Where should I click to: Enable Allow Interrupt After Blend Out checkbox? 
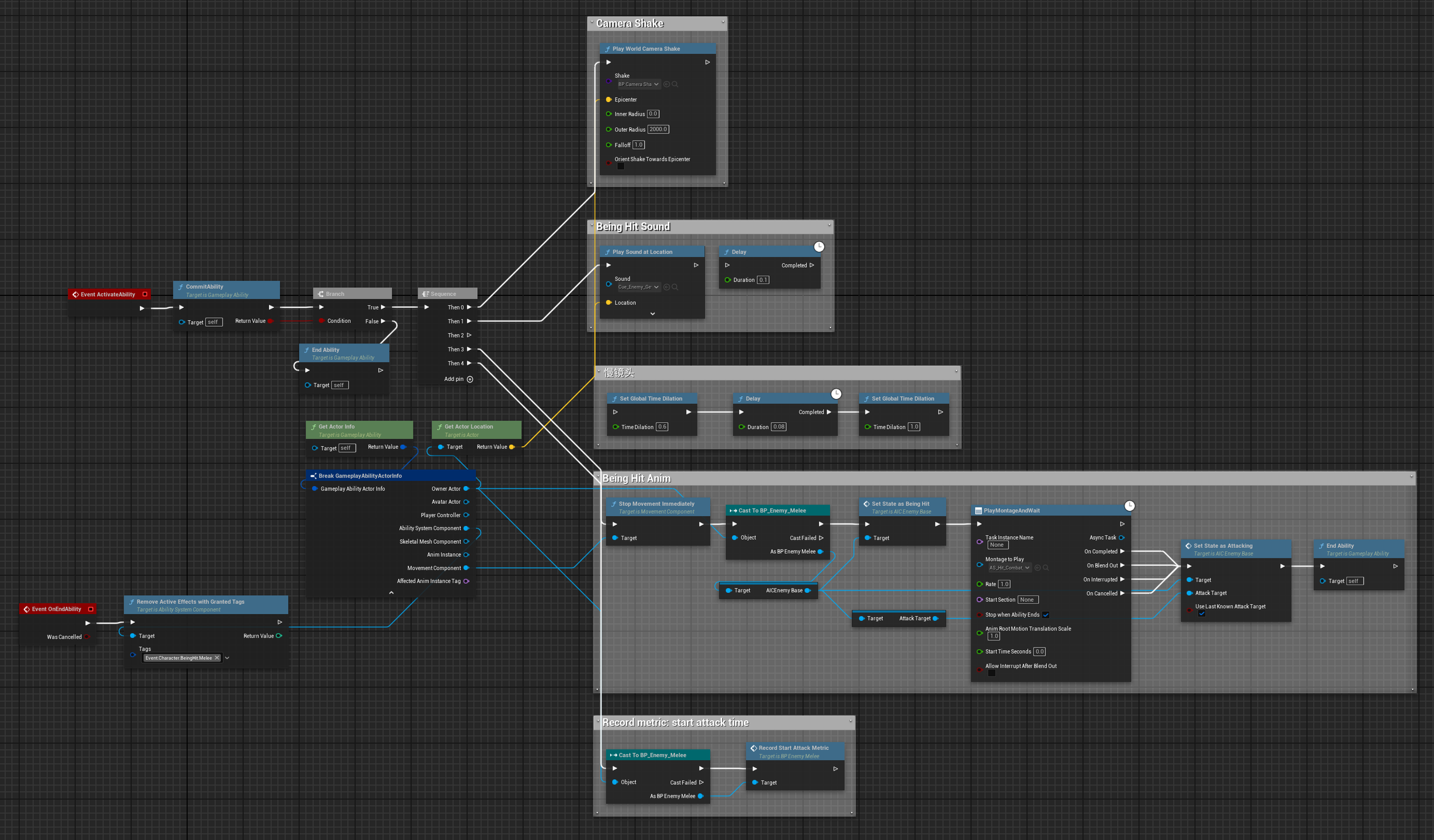[x=991, y=673]
